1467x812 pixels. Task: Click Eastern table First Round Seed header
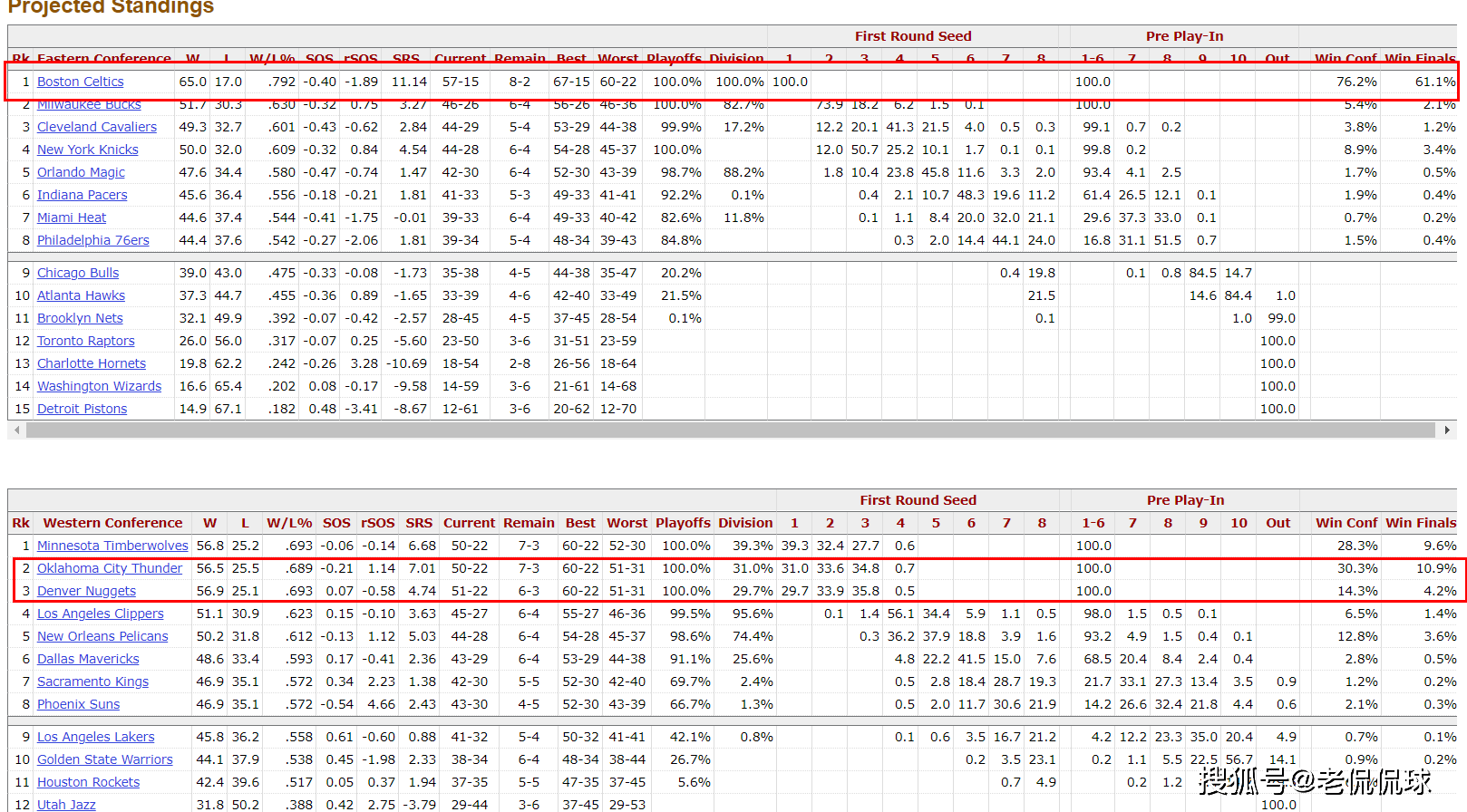[913, 36]
